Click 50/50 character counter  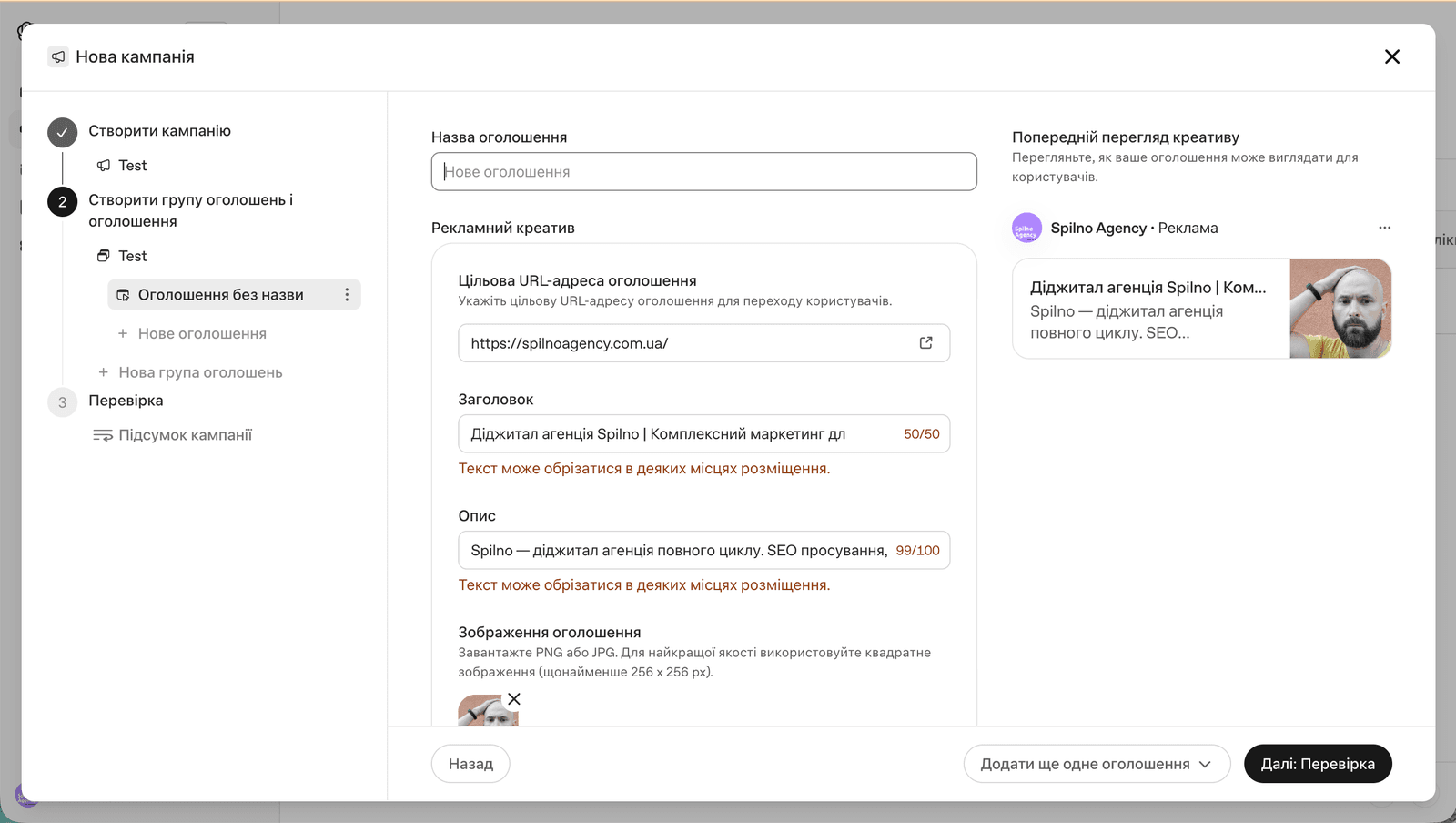click(x=921, y=434)
